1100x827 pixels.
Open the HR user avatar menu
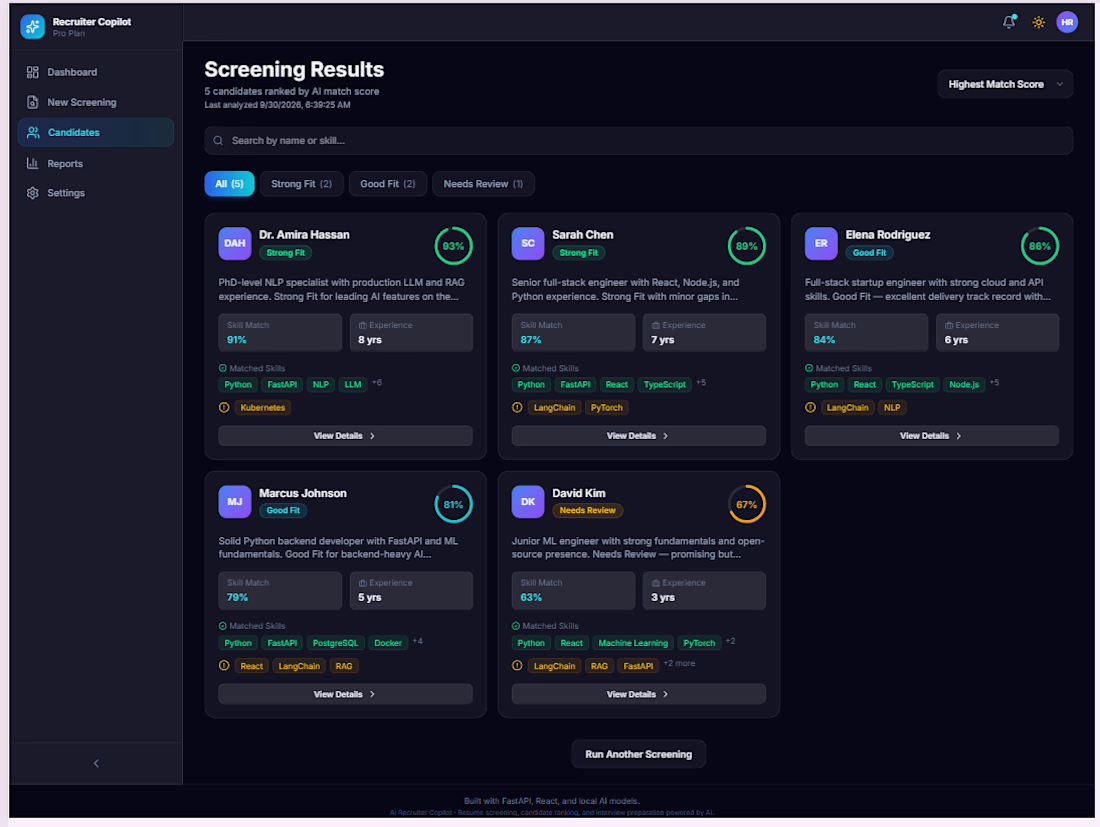(x=1067, y=22)
